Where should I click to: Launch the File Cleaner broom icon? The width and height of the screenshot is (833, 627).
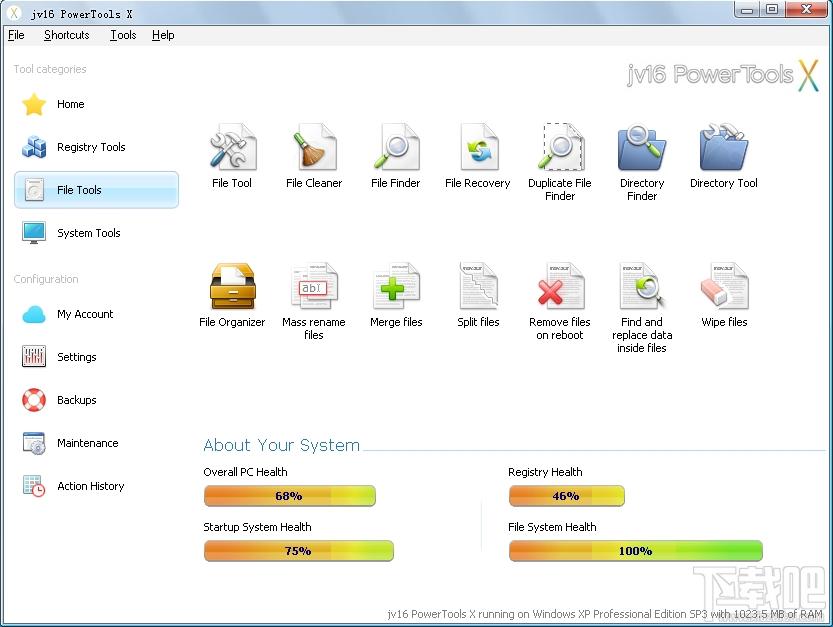coord(314,147)
